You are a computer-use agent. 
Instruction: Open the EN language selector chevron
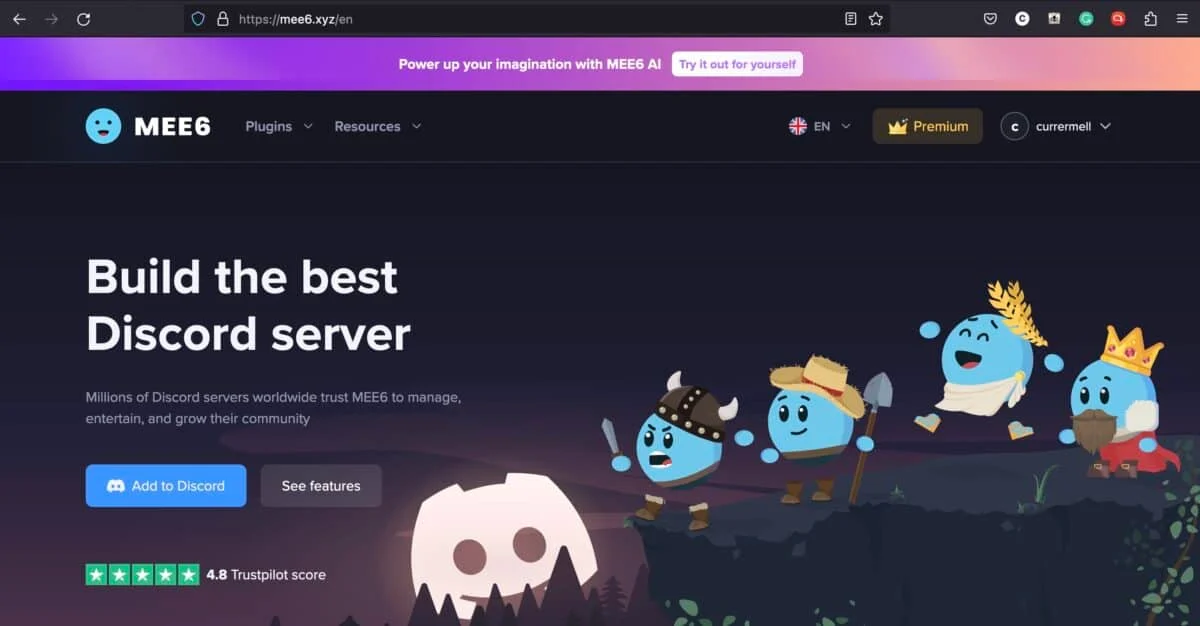point(846,126)
